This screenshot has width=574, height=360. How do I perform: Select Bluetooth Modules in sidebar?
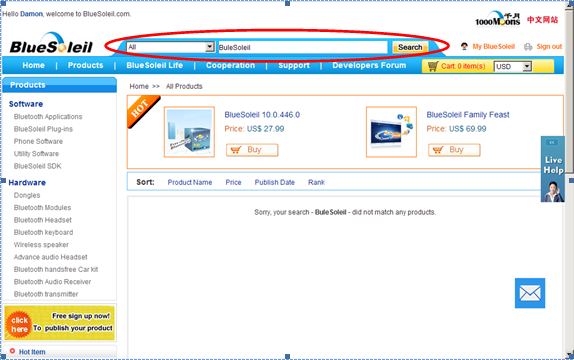click(x=42, y=208)
